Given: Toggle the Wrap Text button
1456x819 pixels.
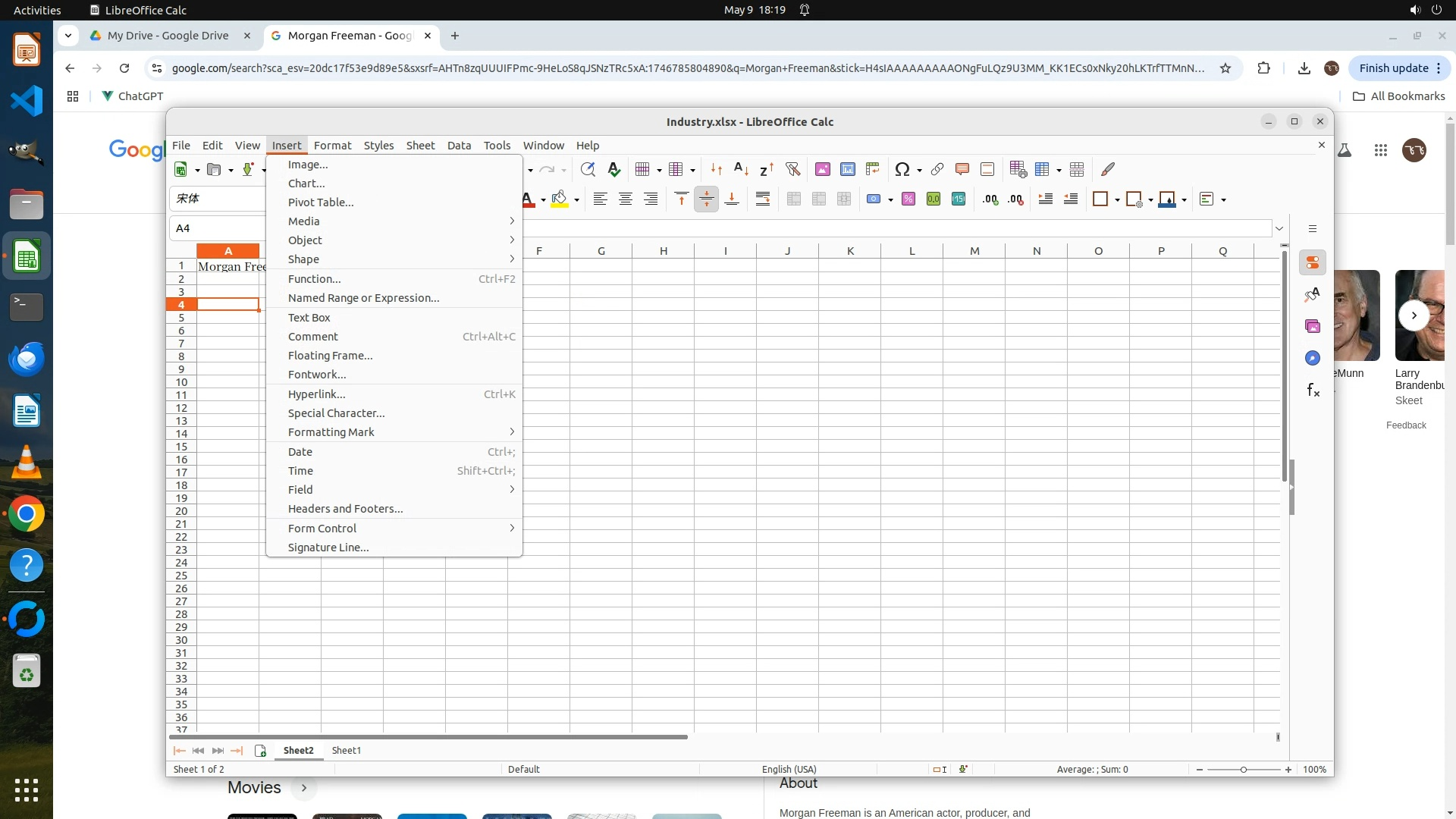Looking at the screenshot, I should (763, 199).
